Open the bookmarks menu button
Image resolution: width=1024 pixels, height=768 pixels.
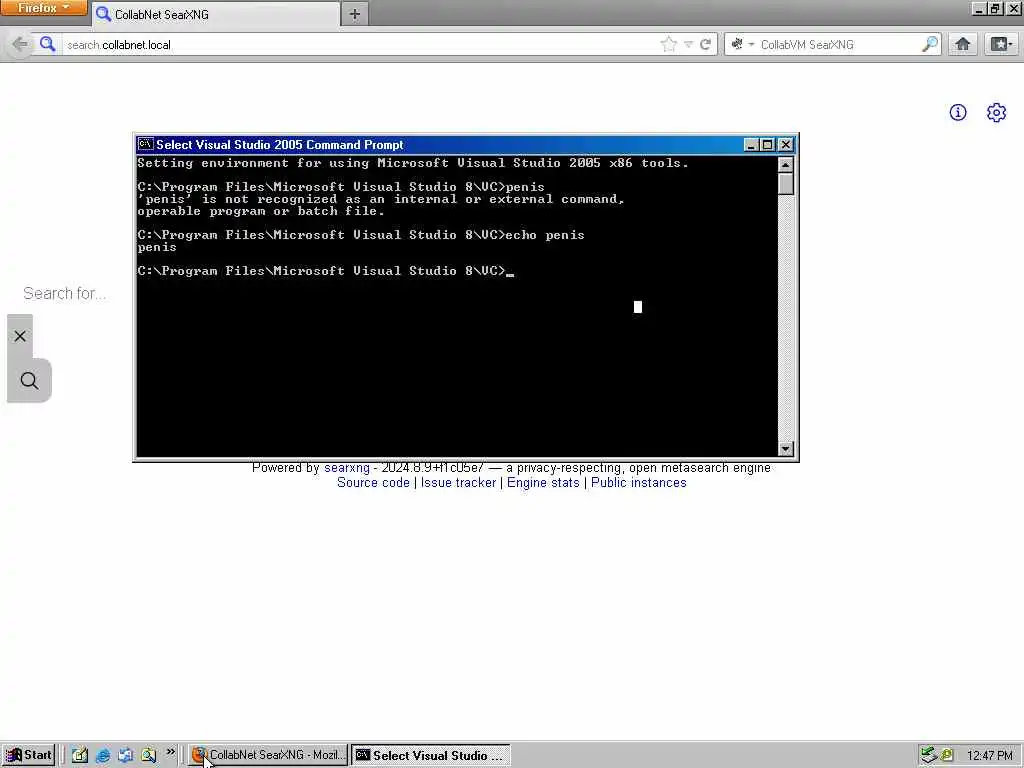pos(1000,44)
